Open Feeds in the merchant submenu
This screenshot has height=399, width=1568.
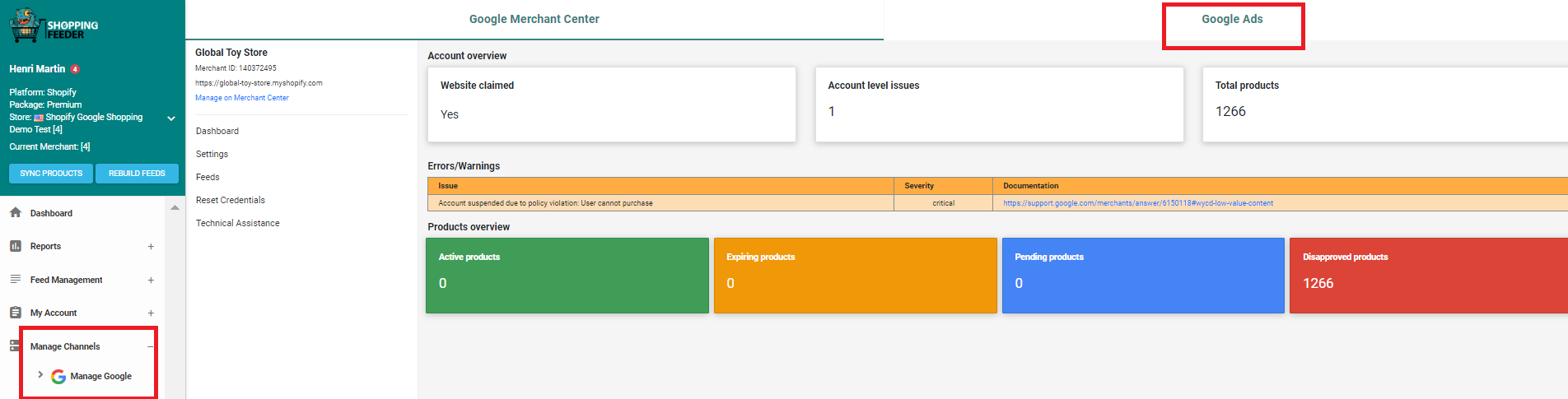click(208, 177)
